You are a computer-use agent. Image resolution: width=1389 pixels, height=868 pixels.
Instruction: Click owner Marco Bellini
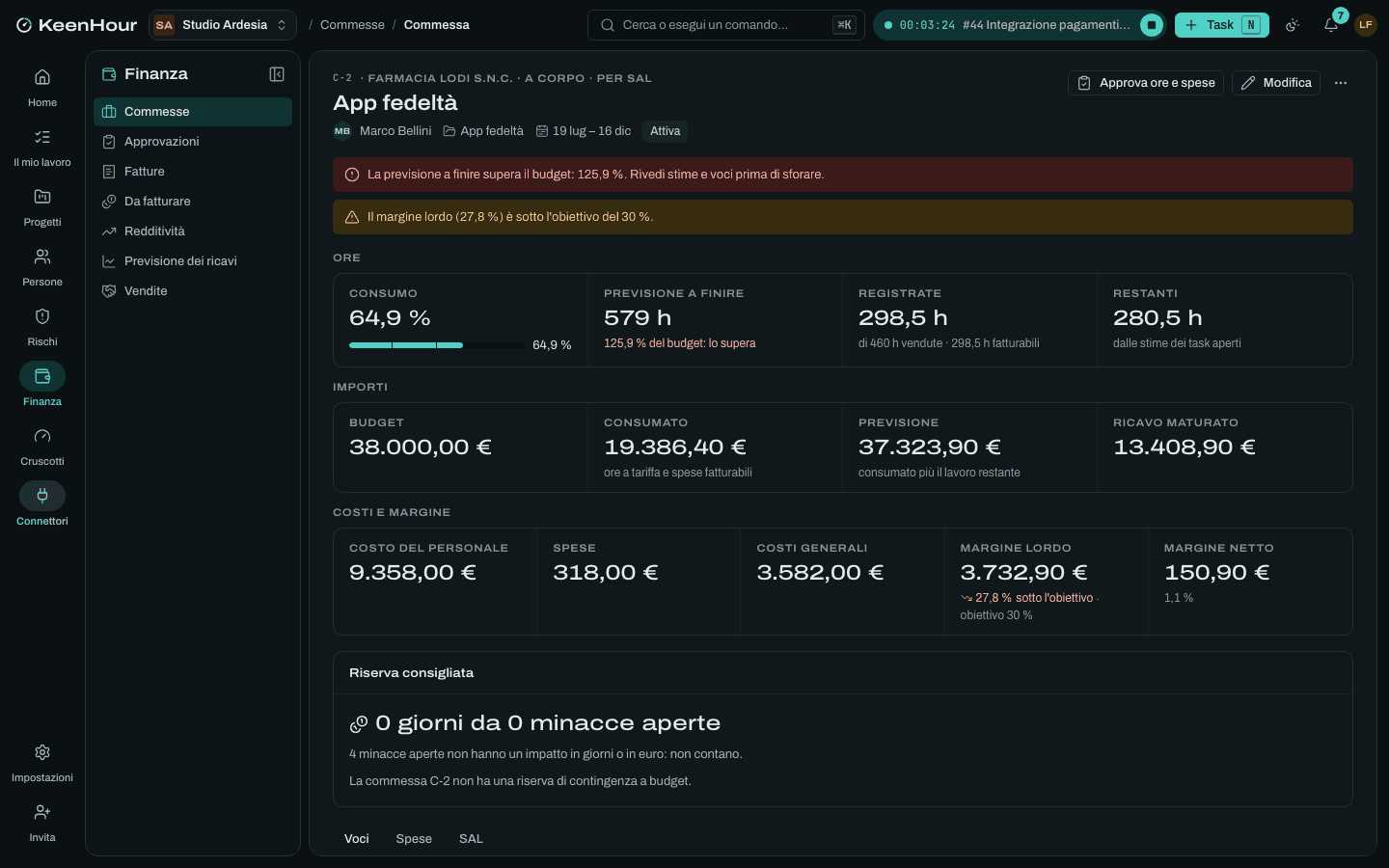coord(383,131)
